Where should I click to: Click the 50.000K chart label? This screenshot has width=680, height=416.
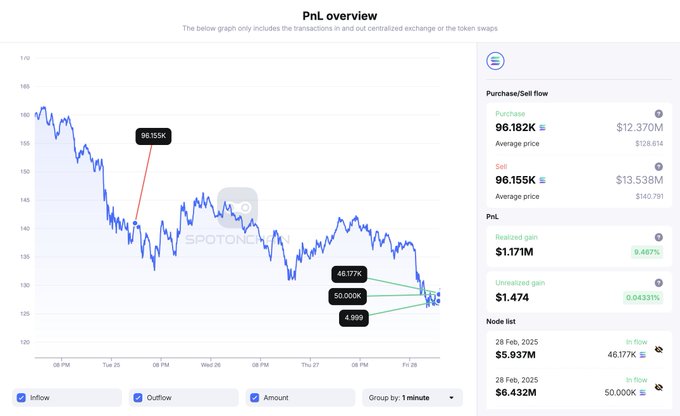point(350,296)
